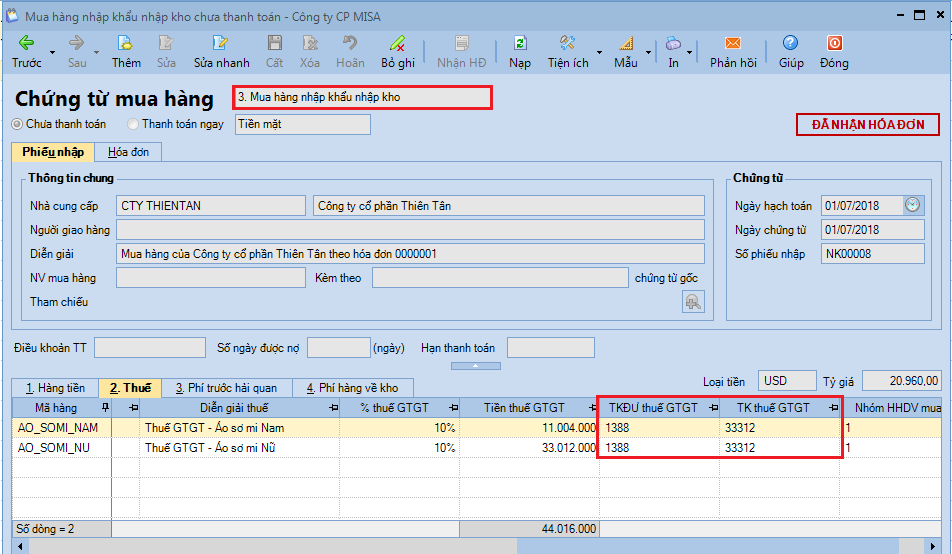
Task: Pin the Mã hàng column
Action: 105,407
